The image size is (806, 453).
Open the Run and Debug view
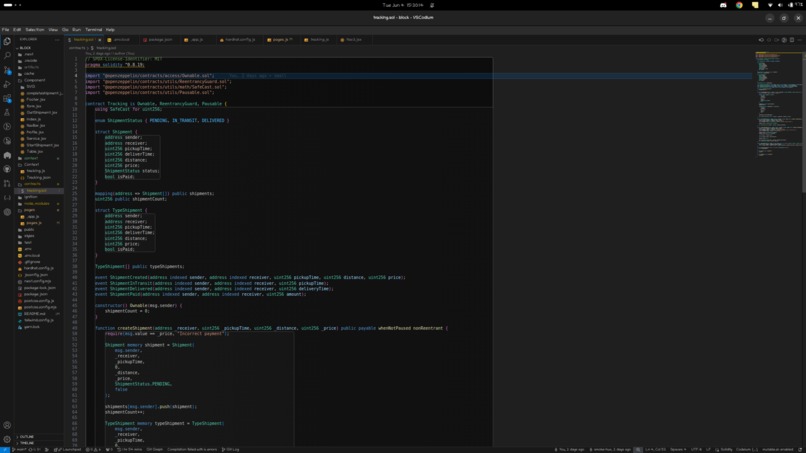point(7,84)
